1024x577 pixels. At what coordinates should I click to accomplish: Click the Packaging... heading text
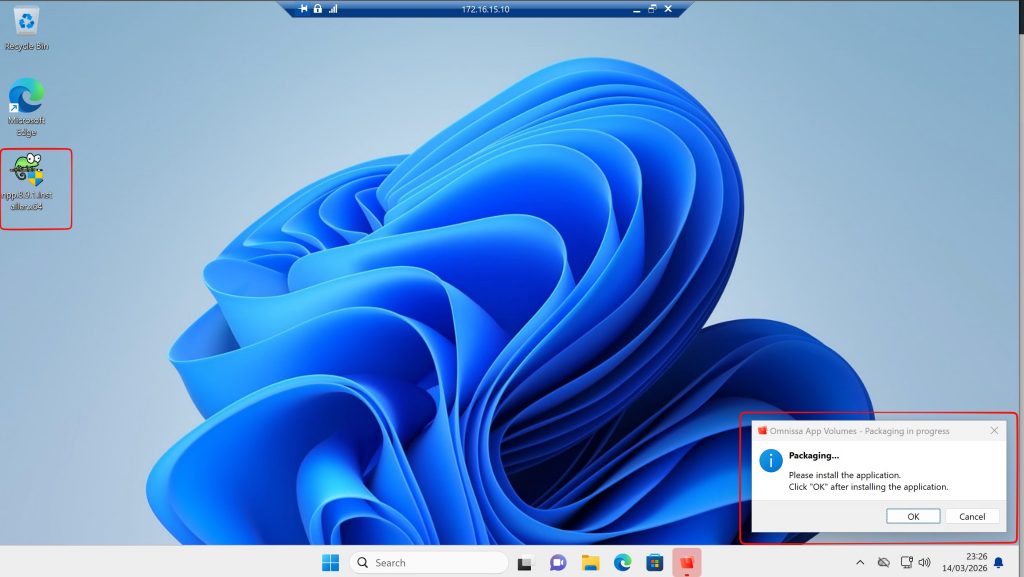[x=814, y=456]
